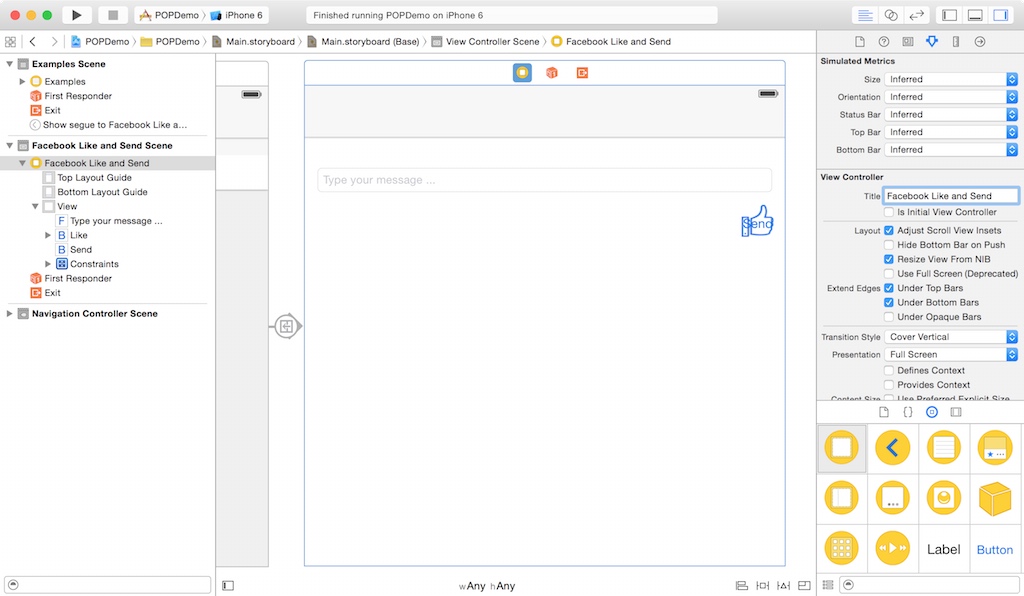
Task: Open Resolve Auto Layout Issues menu
Action: click(782, 585)
